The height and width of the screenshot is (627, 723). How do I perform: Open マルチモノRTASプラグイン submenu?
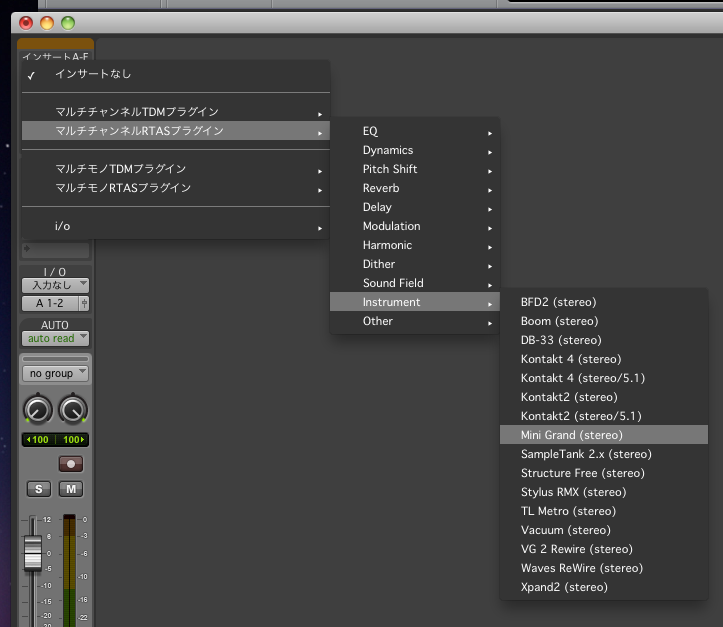(x=176, y=188)
